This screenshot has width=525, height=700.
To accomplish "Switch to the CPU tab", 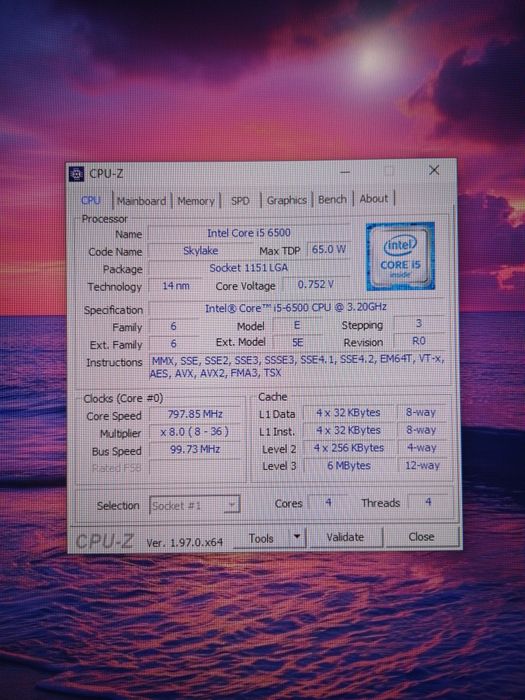I will point(91,200).
